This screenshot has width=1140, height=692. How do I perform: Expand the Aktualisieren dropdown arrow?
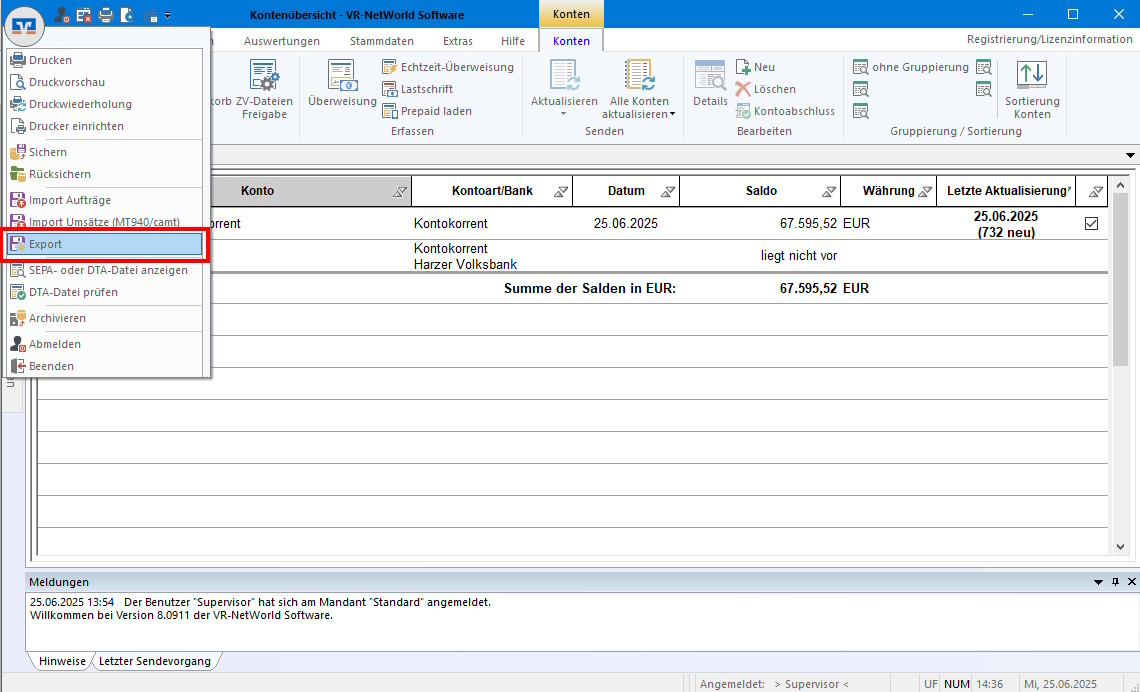[x=563, y=114]
